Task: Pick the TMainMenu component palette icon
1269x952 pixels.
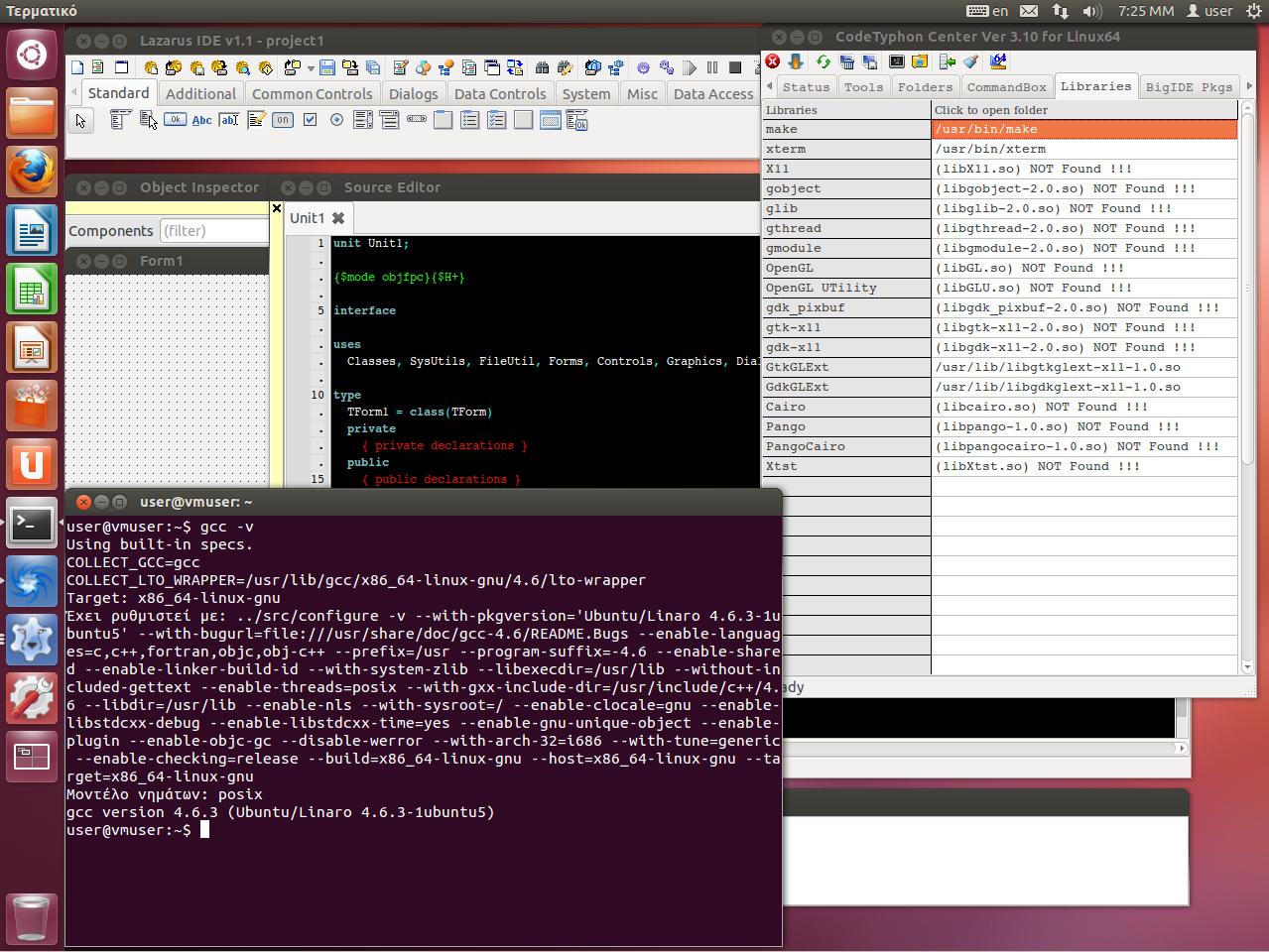Action: point(119,120)
